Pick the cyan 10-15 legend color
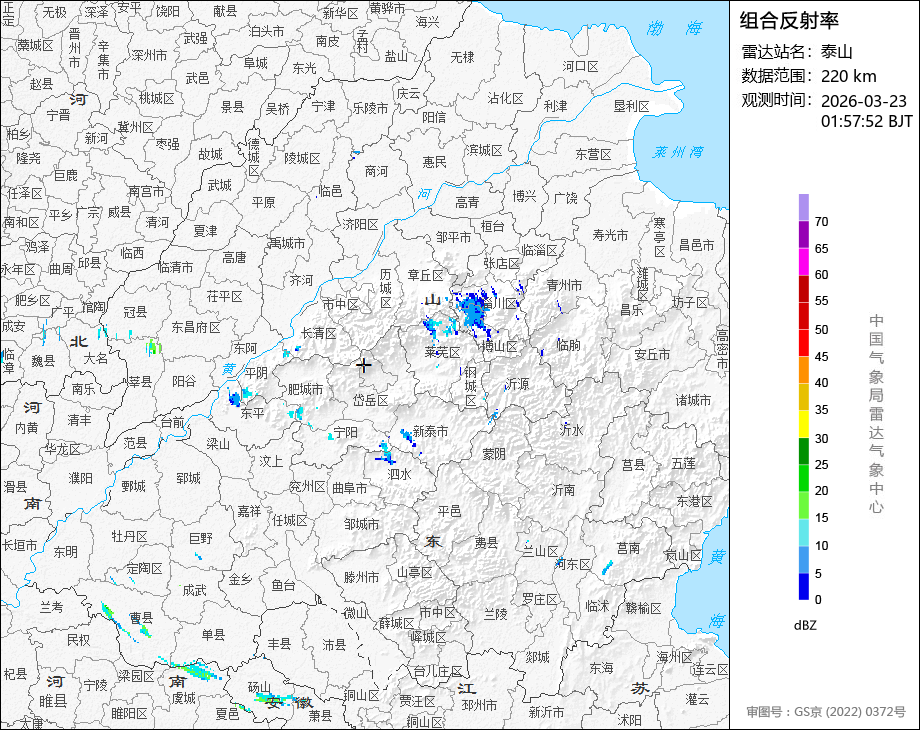920x730 pixels. tap(804, 532)
